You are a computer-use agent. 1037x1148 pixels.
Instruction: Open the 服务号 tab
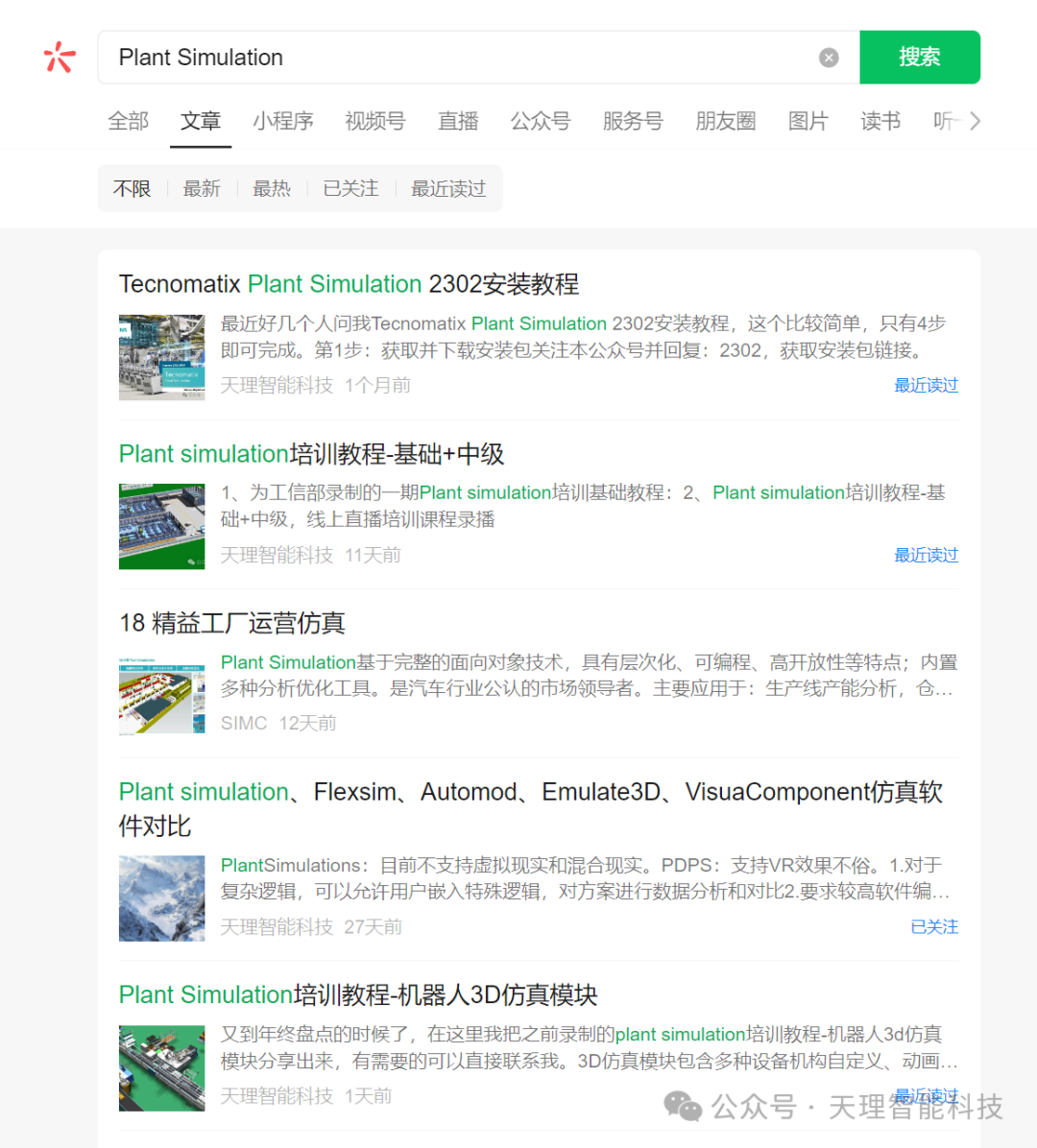(x=633, y=121)
